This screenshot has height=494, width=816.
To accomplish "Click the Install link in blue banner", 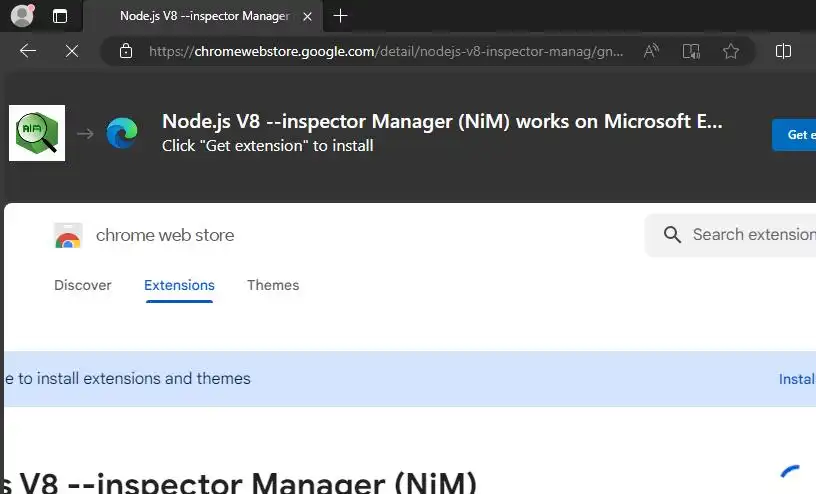I will pos(797,379).
